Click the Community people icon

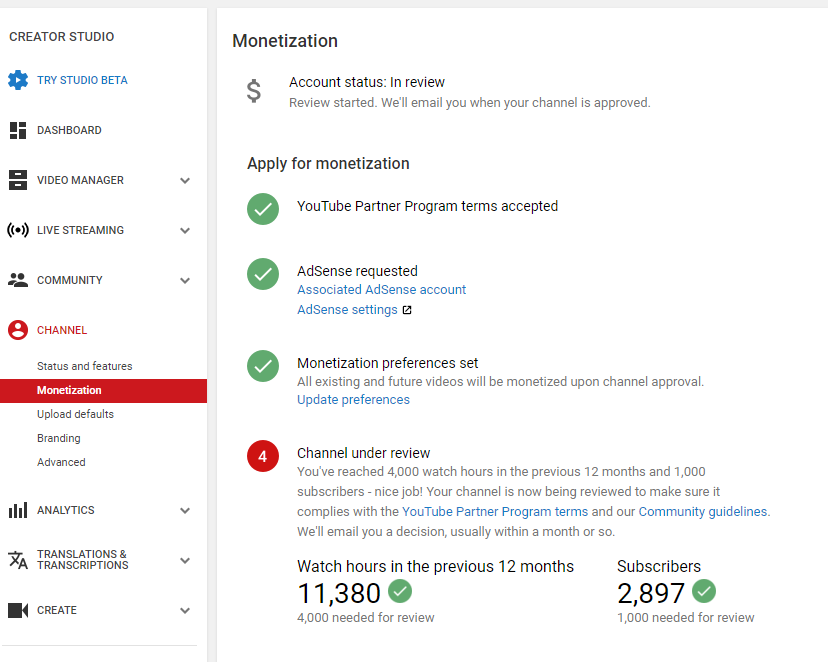18,280
